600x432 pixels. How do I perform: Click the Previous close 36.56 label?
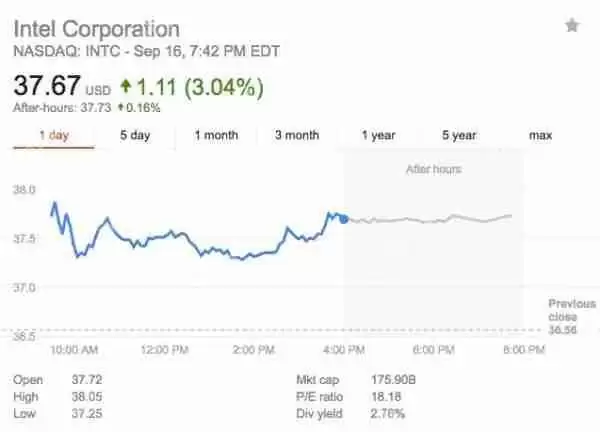point(572,315)
